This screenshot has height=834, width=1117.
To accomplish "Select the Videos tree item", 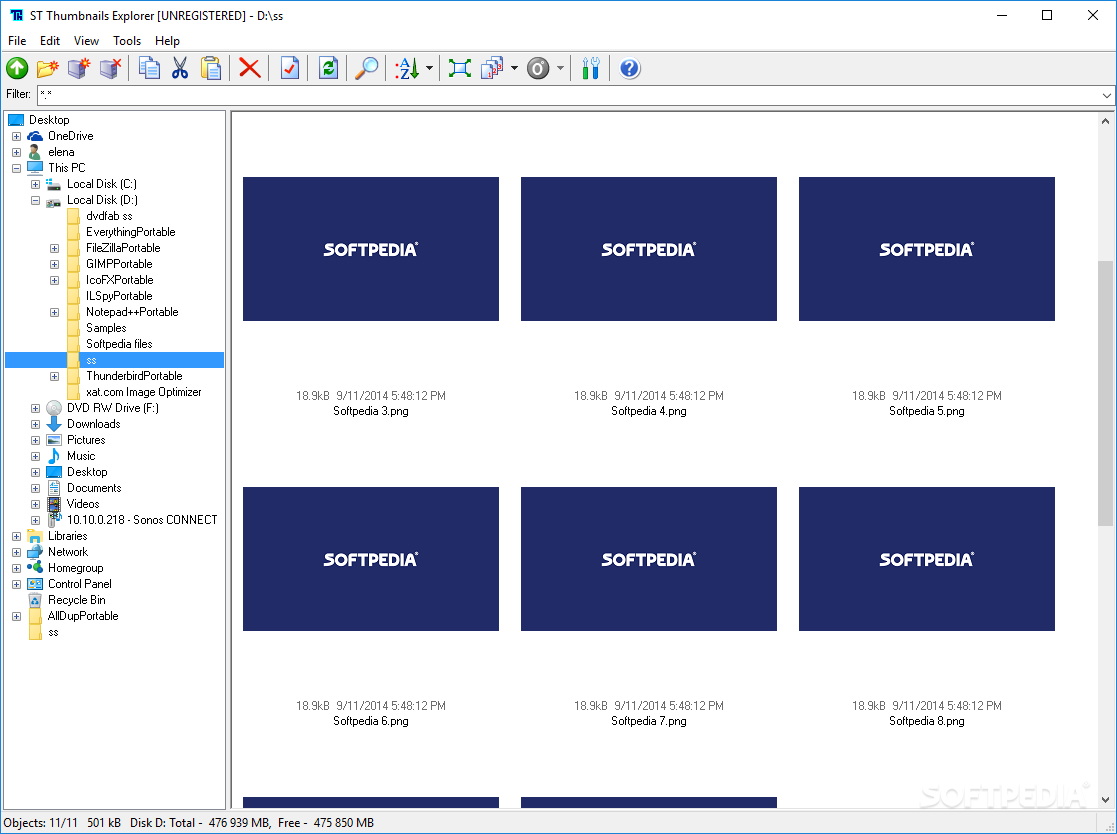I will 83,504.
